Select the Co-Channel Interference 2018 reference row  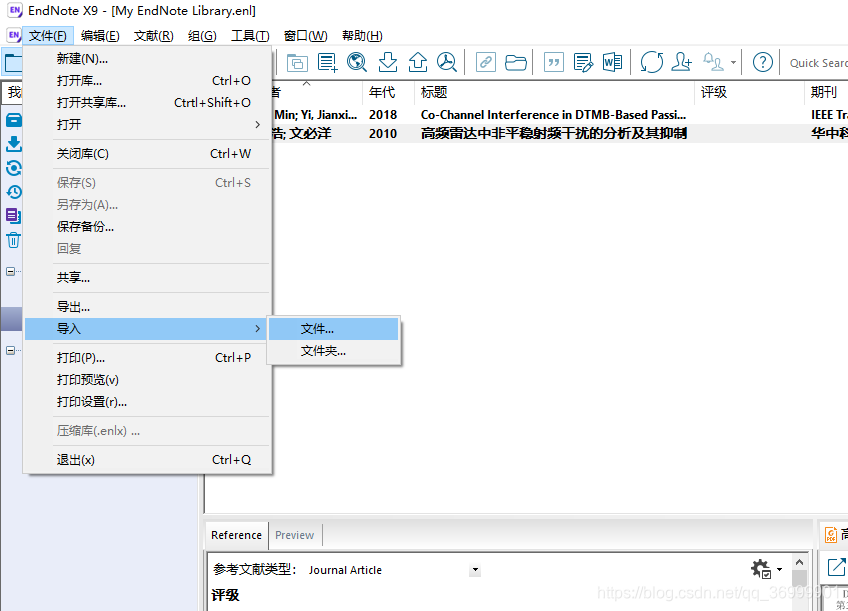tap(560, 115)
